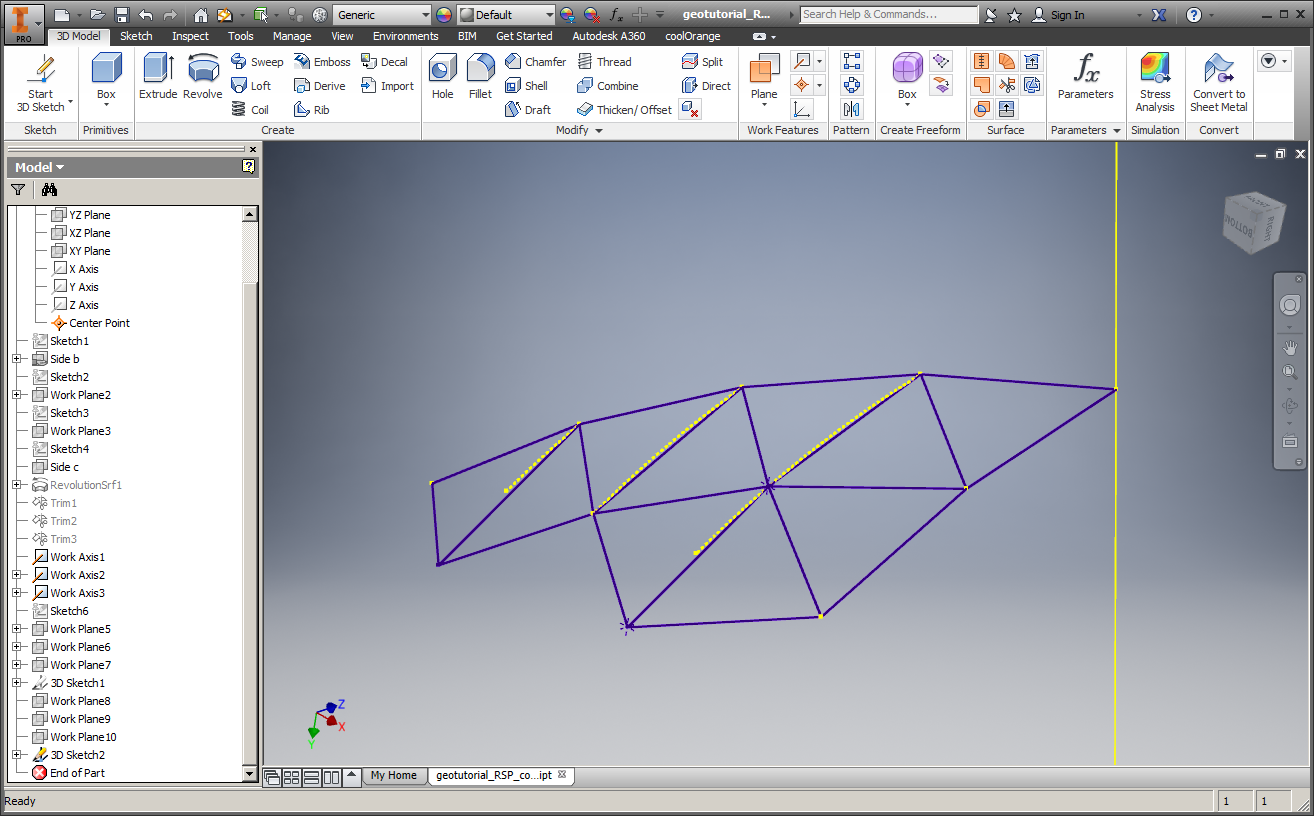This screenshot has height=816, width=1314.
Task: Switch to the Environments tab
Action: (x=406, y=36)
